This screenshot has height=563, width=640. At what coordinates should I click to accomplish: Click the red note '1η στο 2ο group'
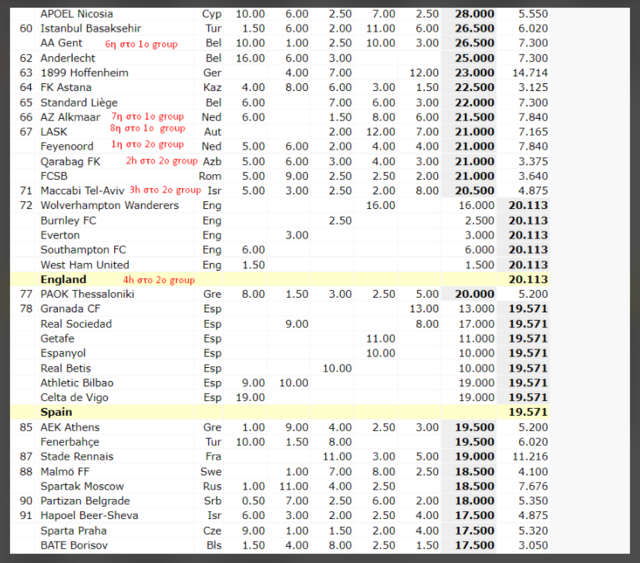click(148, 144)
